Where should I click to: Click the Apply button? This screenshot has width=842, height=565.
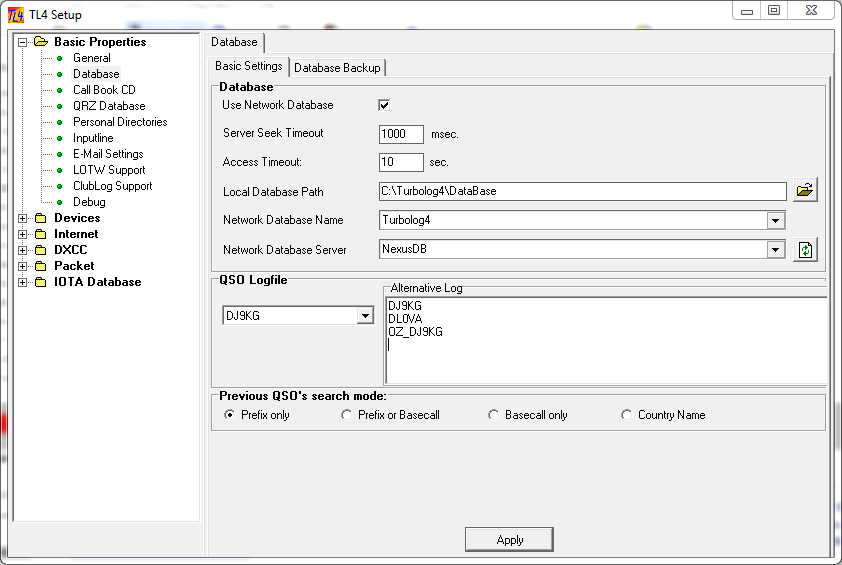509,539
